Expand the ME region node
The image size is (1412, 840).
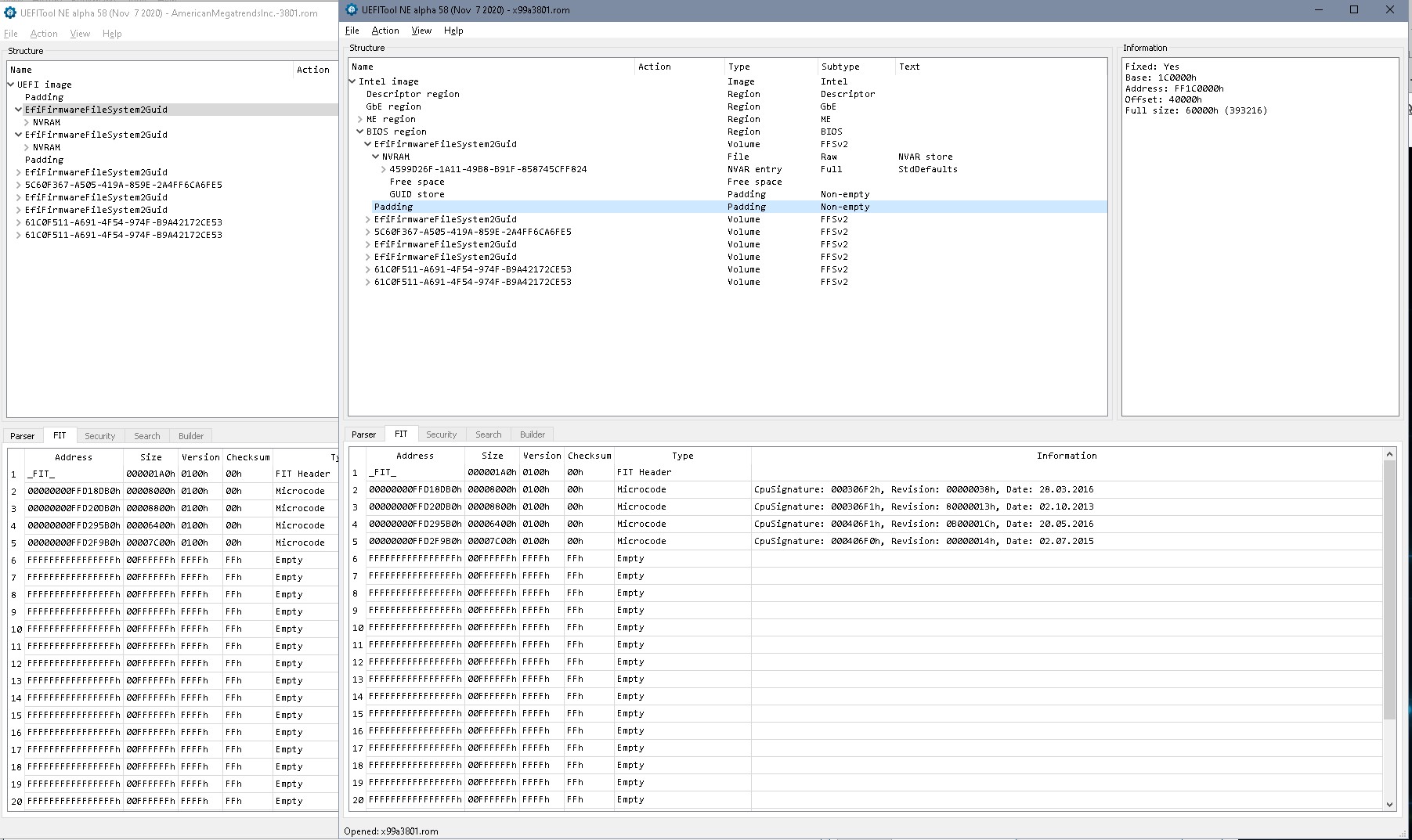tap(360, 119)
